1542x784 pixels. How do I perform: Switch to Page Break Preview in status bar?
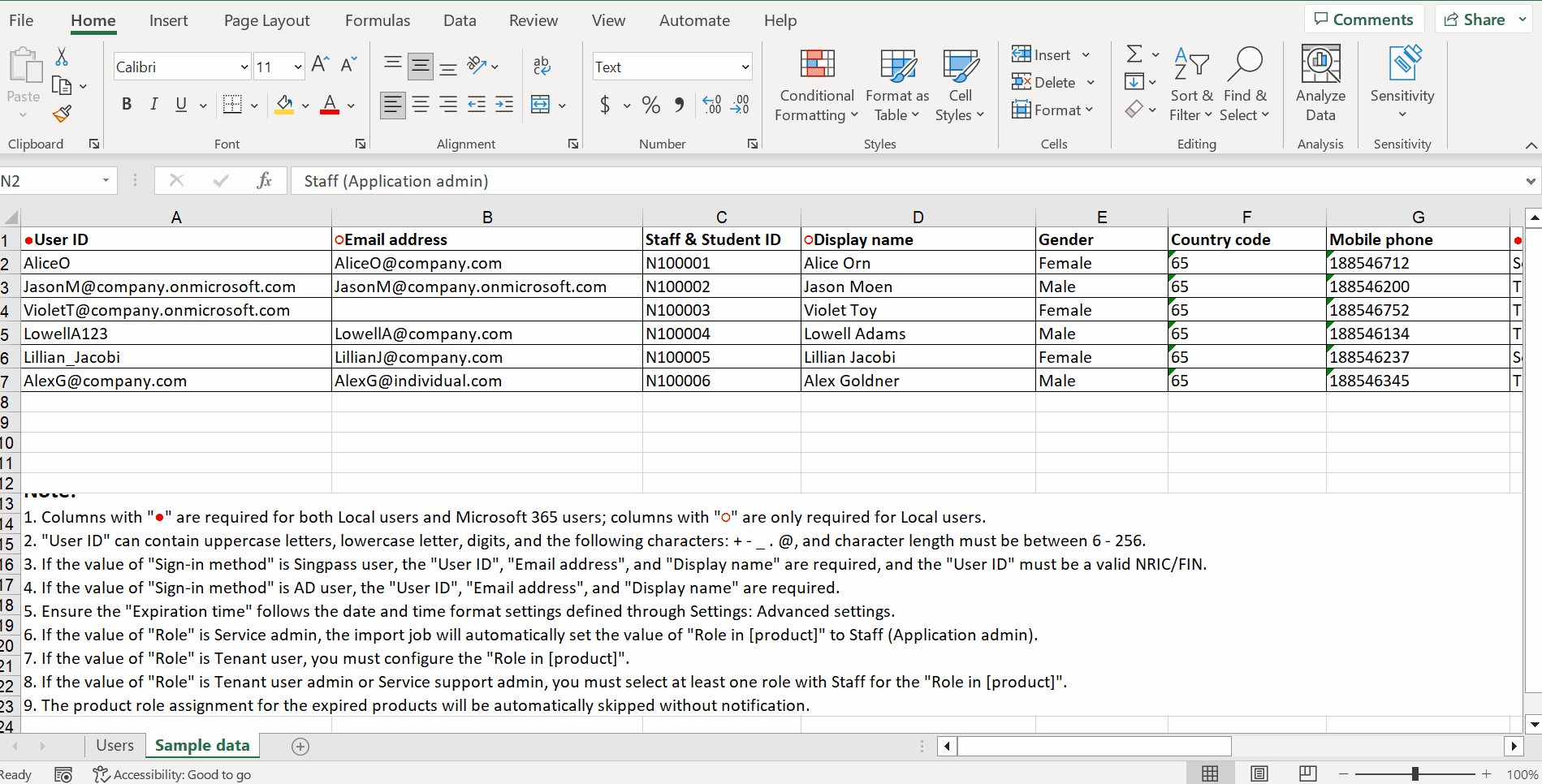point(1307,773)
